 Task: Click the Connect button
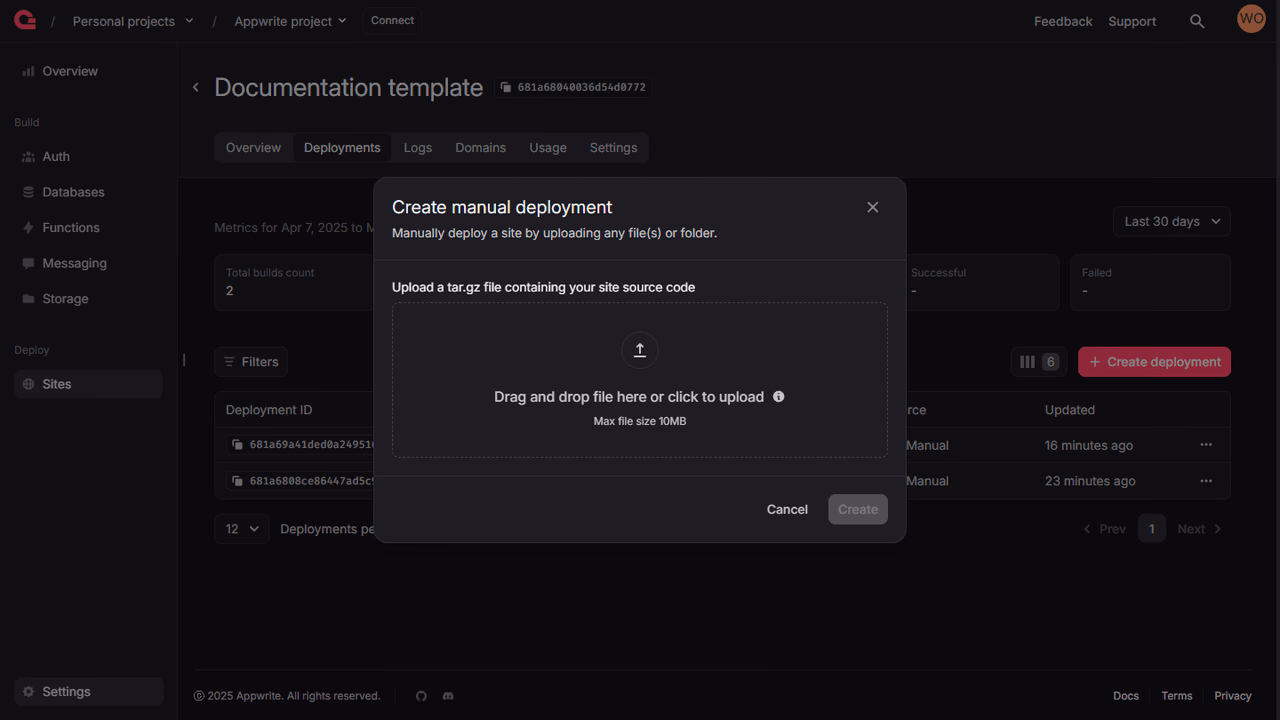[x=392, y=21]
